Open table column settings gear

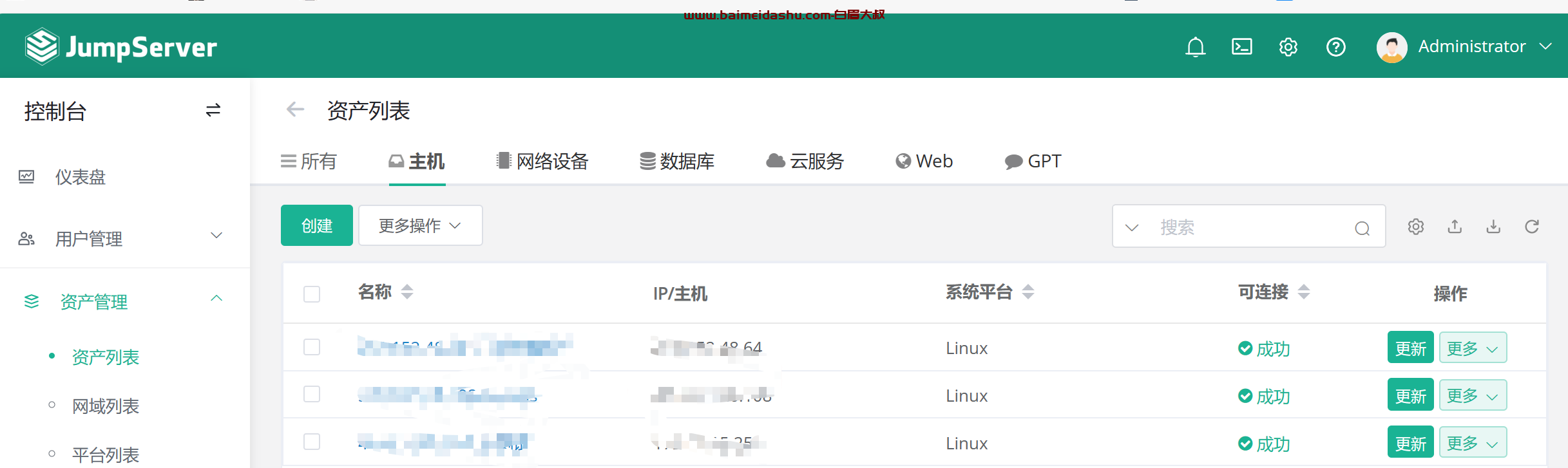pyautogui.click(x=1415, y=227)
